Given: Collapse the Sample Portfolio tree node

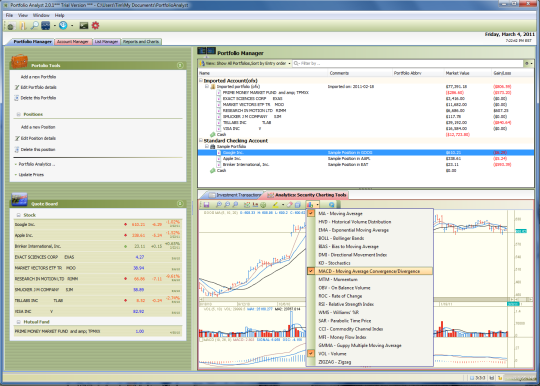Looking at the screenshot, I should click(207, 146).
